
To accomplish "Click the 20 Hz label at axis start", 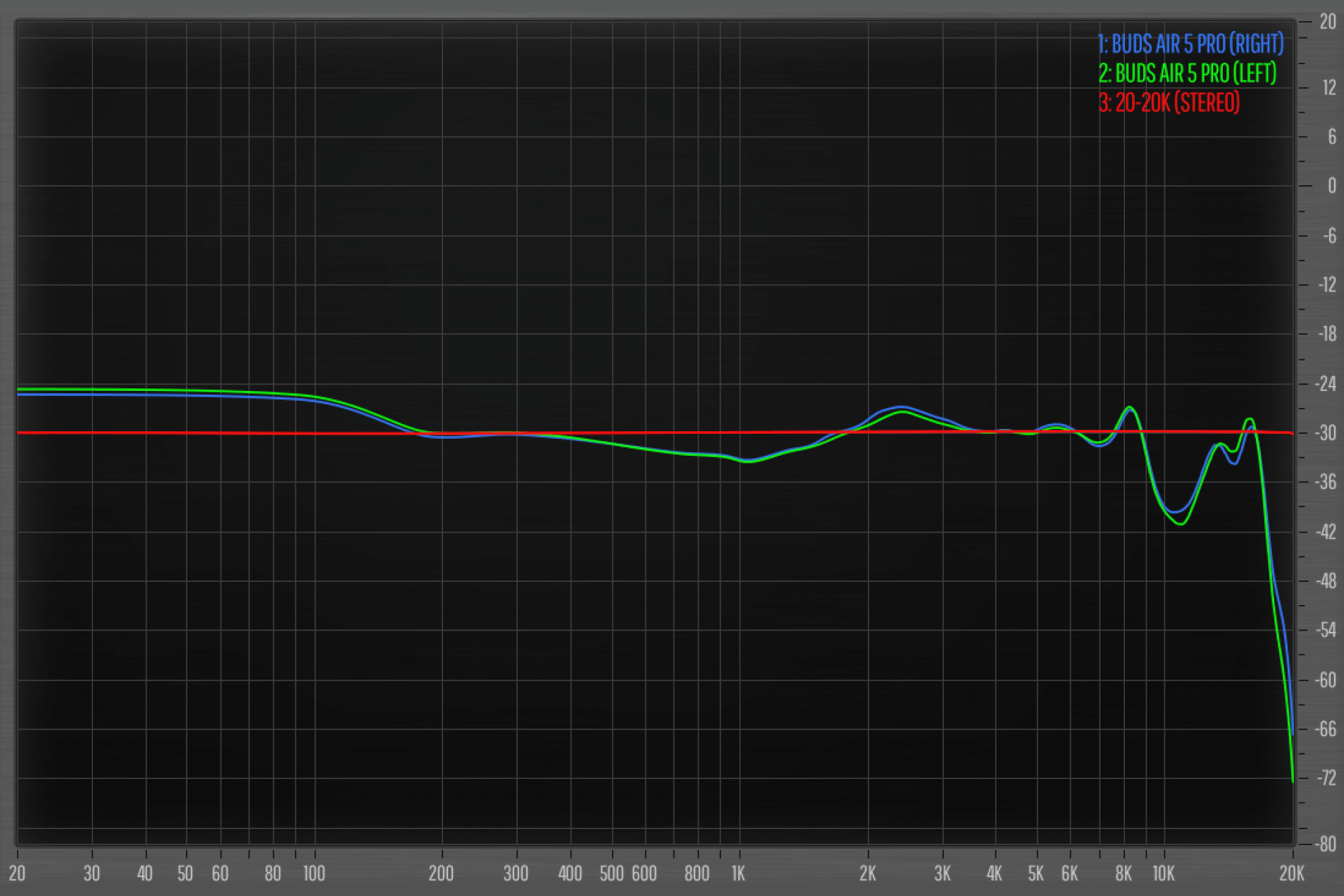I will click(17, 873).
